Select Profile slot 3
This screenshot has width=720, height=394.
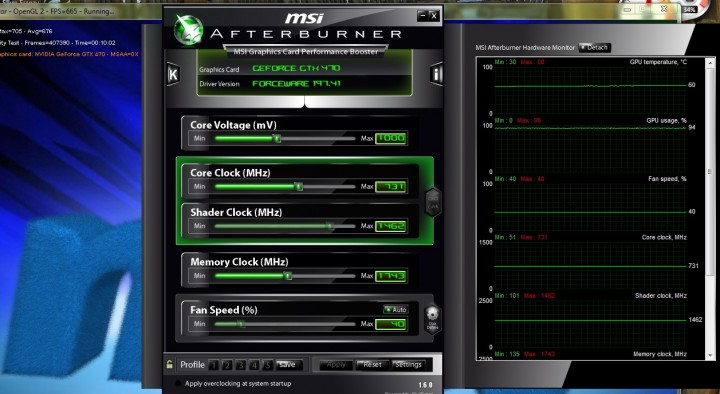point(241,365)
